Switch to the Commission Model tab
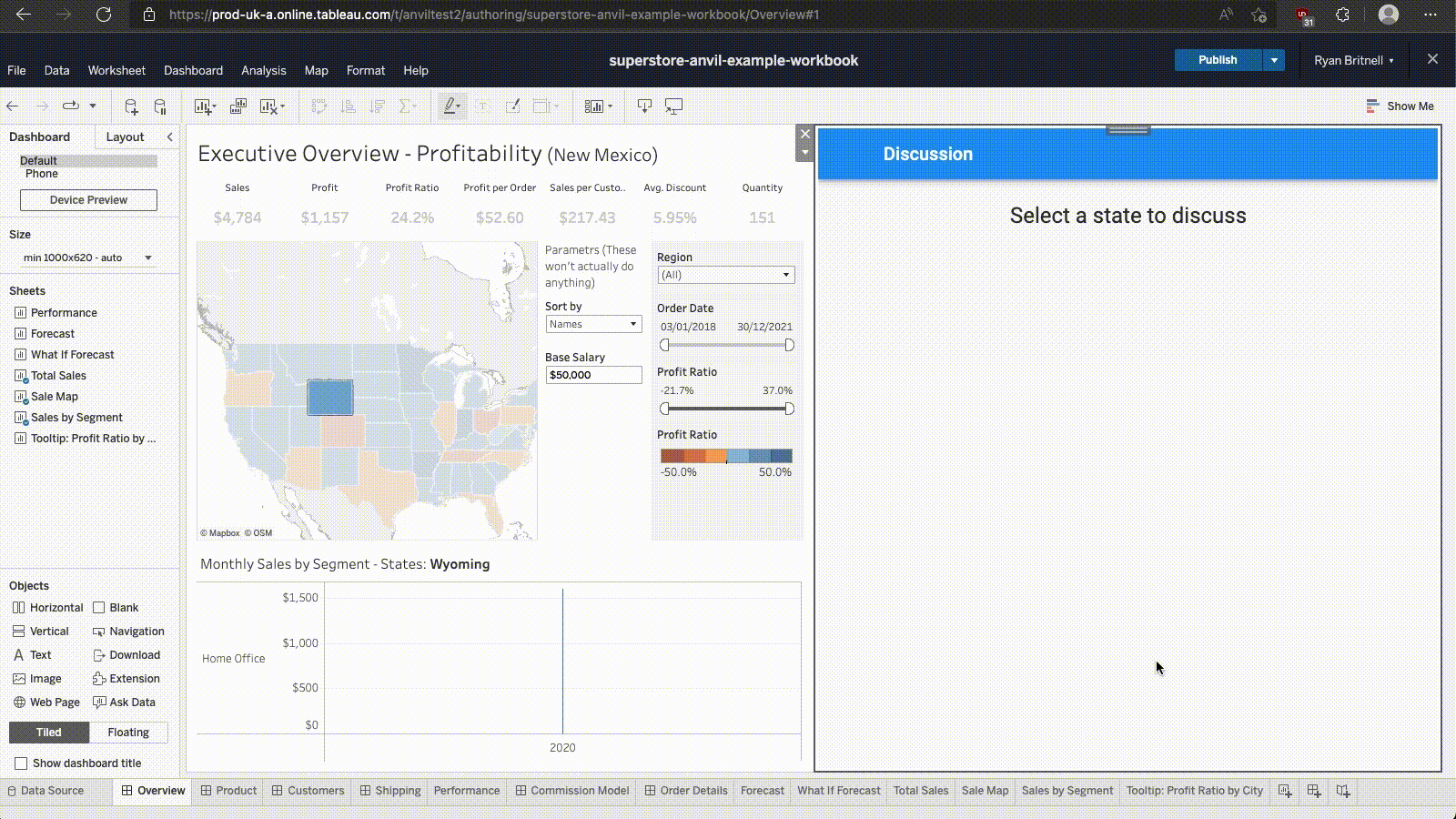The width and height of the screenshot is (1456, 819). point(571,791)
